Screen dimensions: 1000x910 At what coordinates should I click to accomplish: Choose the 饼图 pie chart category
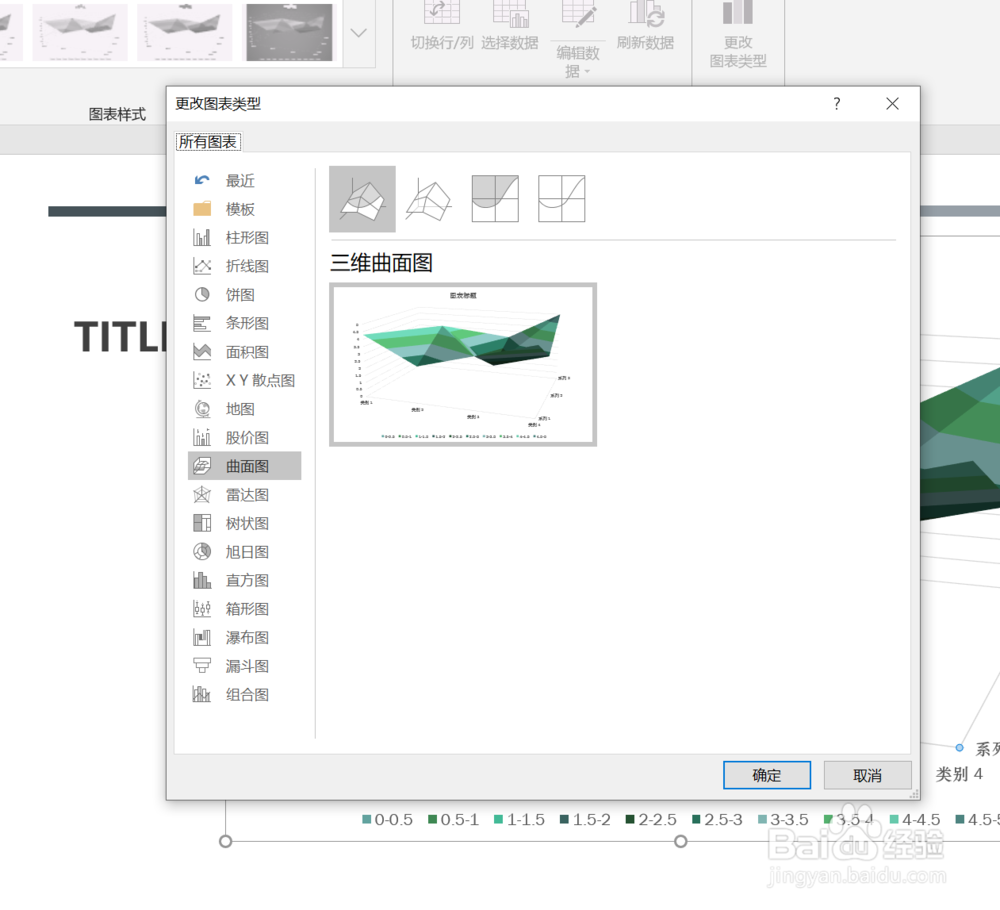[x=244, y=295]
